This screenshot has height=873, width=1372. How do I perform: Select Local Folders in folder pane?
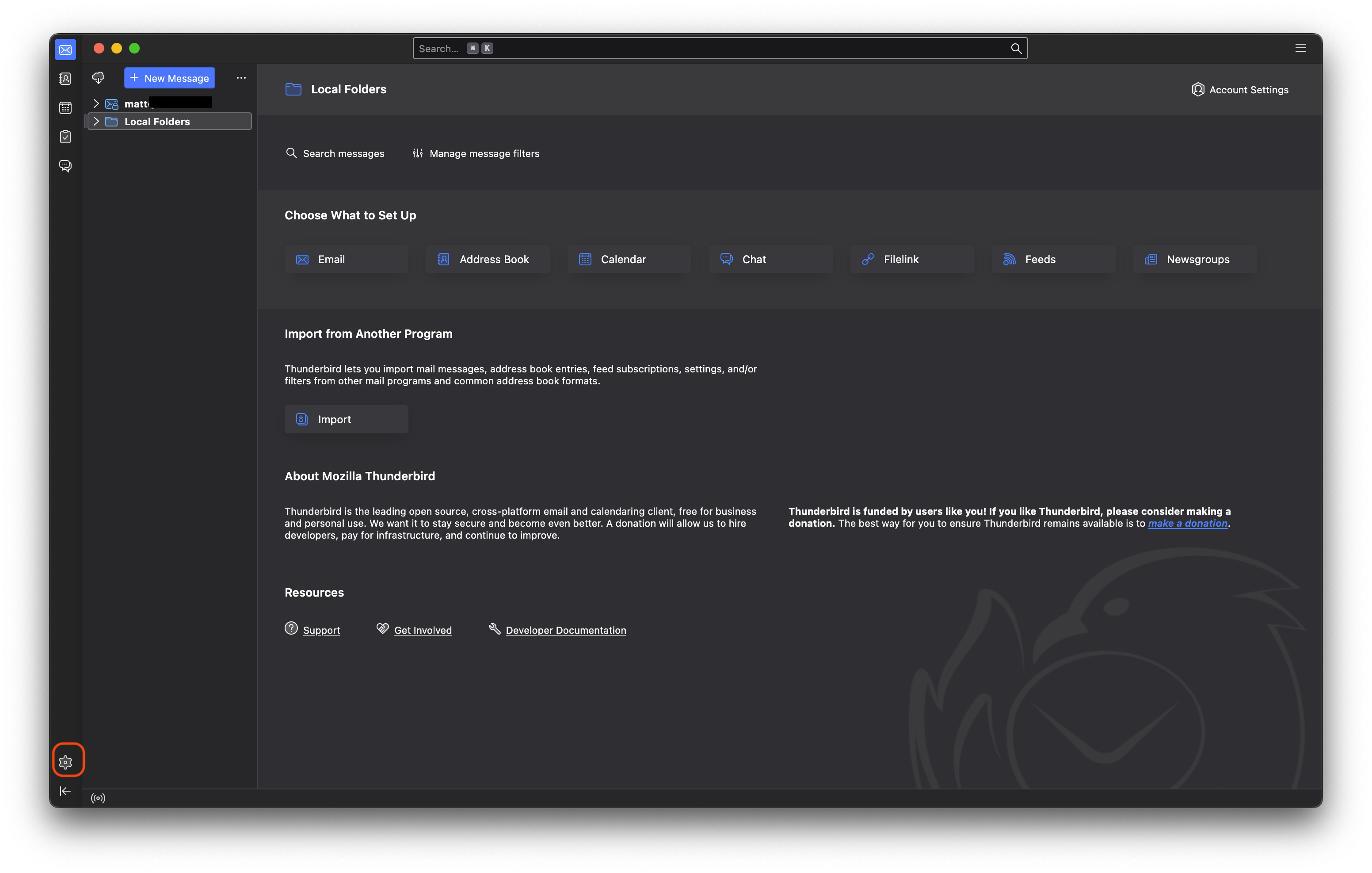[x=157, y=122]
